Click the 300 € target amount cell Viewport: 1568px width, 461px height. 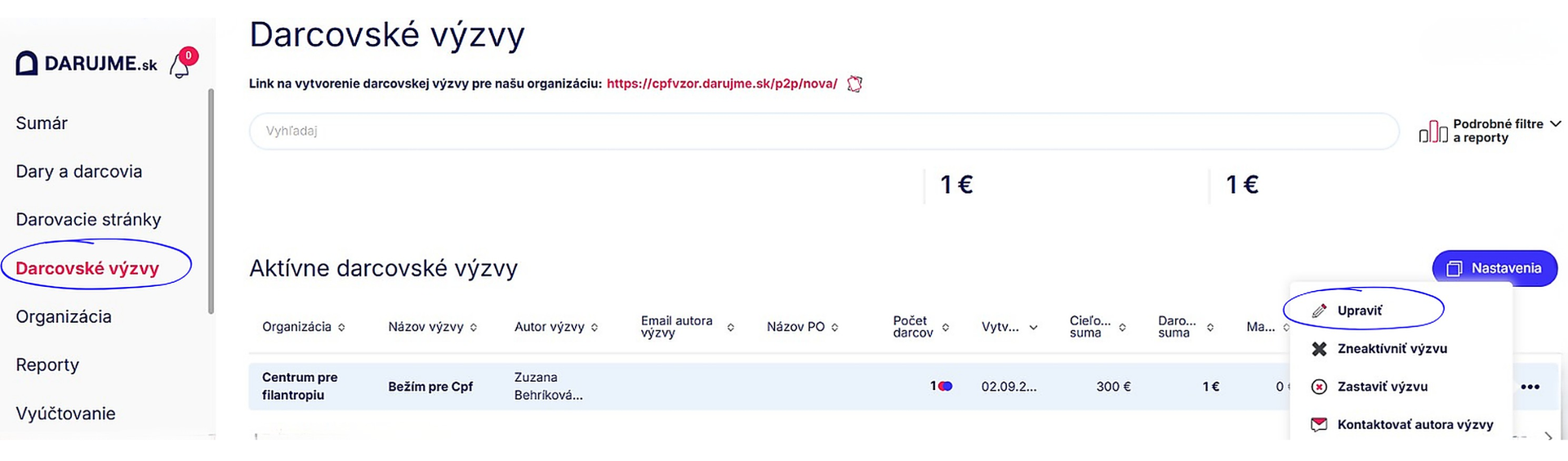pyautogui.click(x=1113, y=387)
